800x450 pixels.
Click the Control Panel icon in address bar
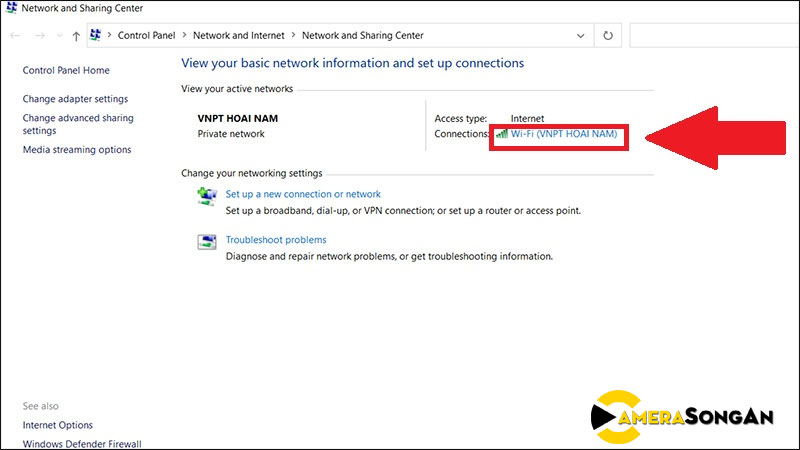coord(96,35)
